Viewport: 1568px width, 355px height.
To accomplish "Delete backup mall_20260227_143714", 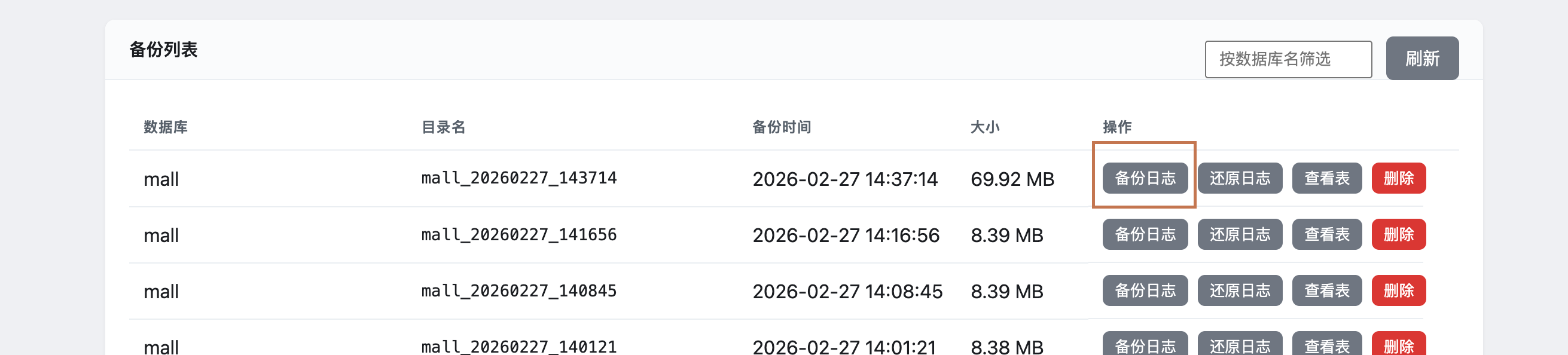I will tap(1398, 178).
